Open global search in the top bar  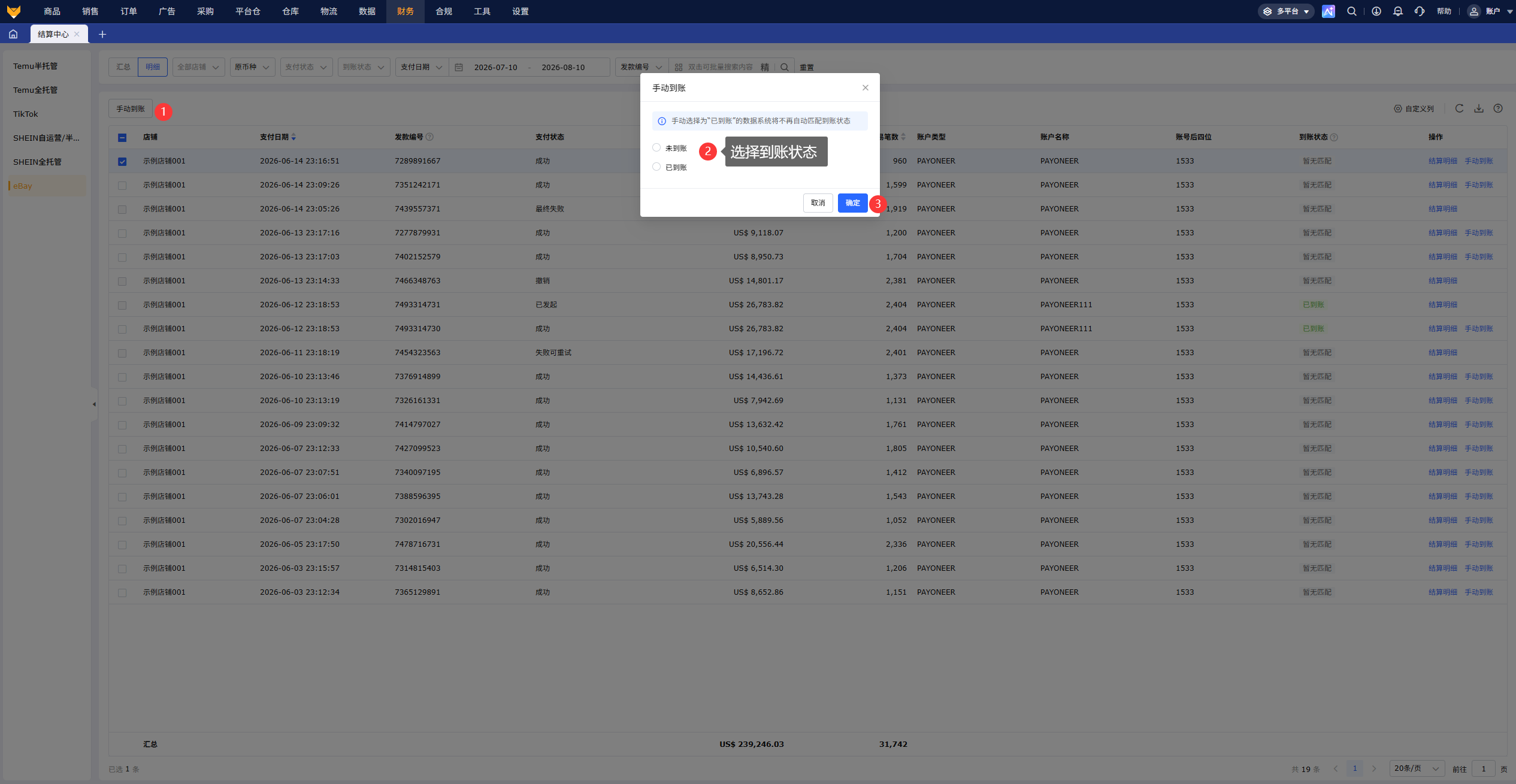tap(1351, 11)
